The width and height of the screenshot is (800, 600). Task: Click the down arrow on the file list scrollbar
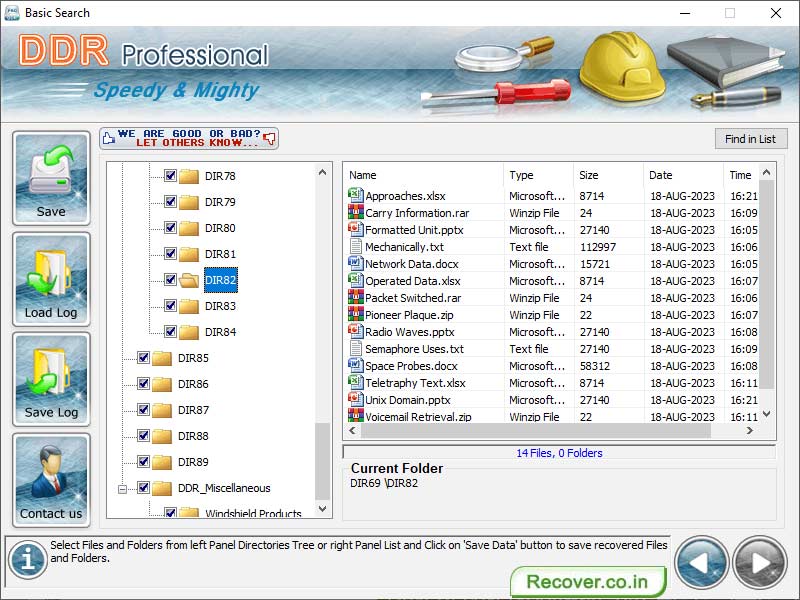(765, 412)
